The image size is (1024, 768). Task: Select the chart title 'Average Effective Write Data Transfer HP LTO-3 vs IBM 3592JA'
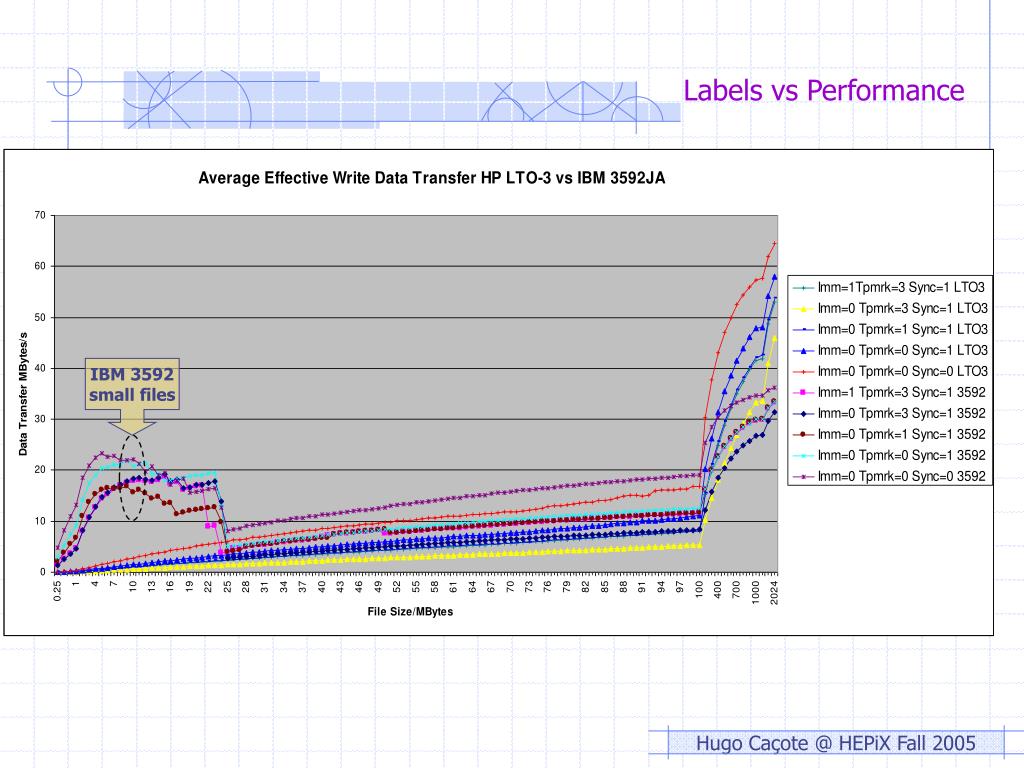(432, 178)
